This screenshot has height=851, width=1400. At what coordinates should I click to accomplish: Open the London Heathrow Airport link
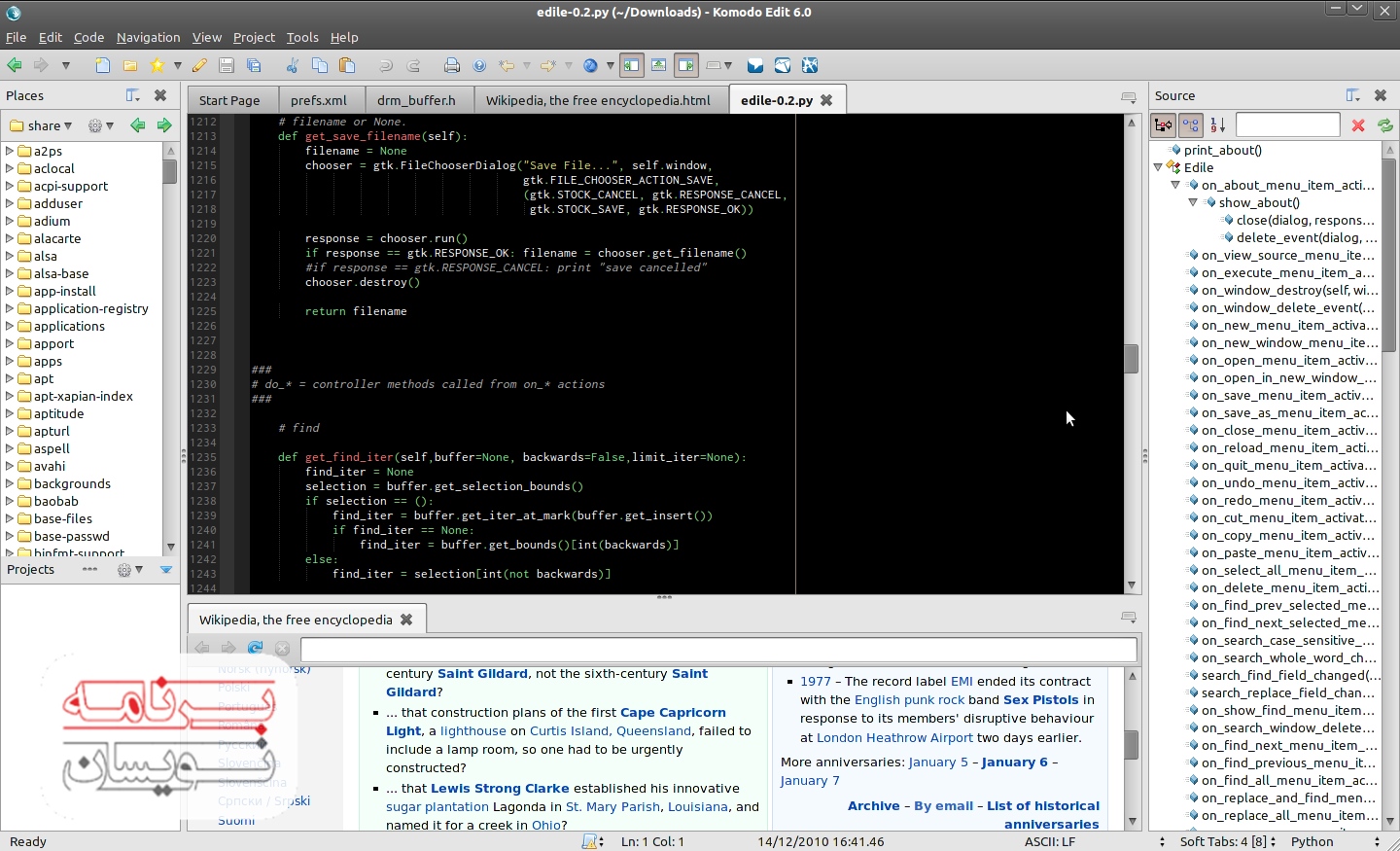click(894, 737)
